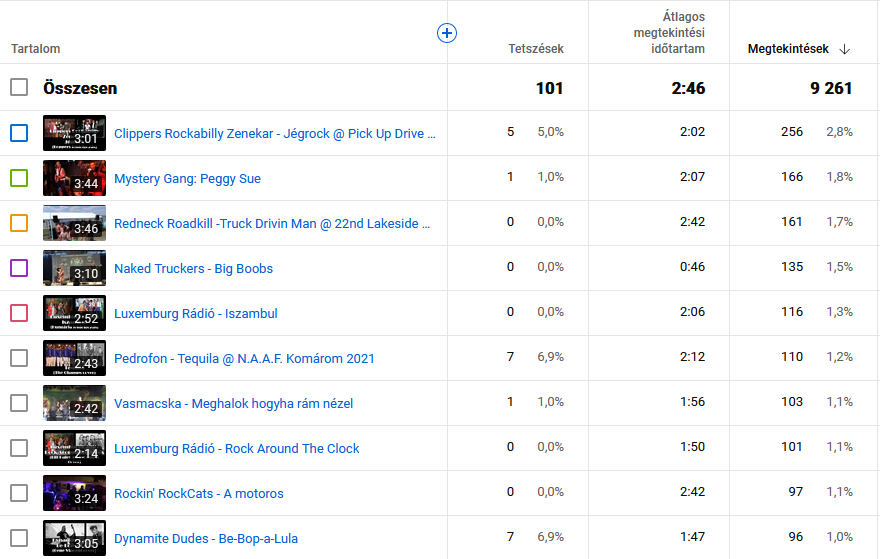Open Dynamite Dudes - Be-Bop-a-Lula link
This screenshot has width=880, height=559.
[x=205, y=539]
